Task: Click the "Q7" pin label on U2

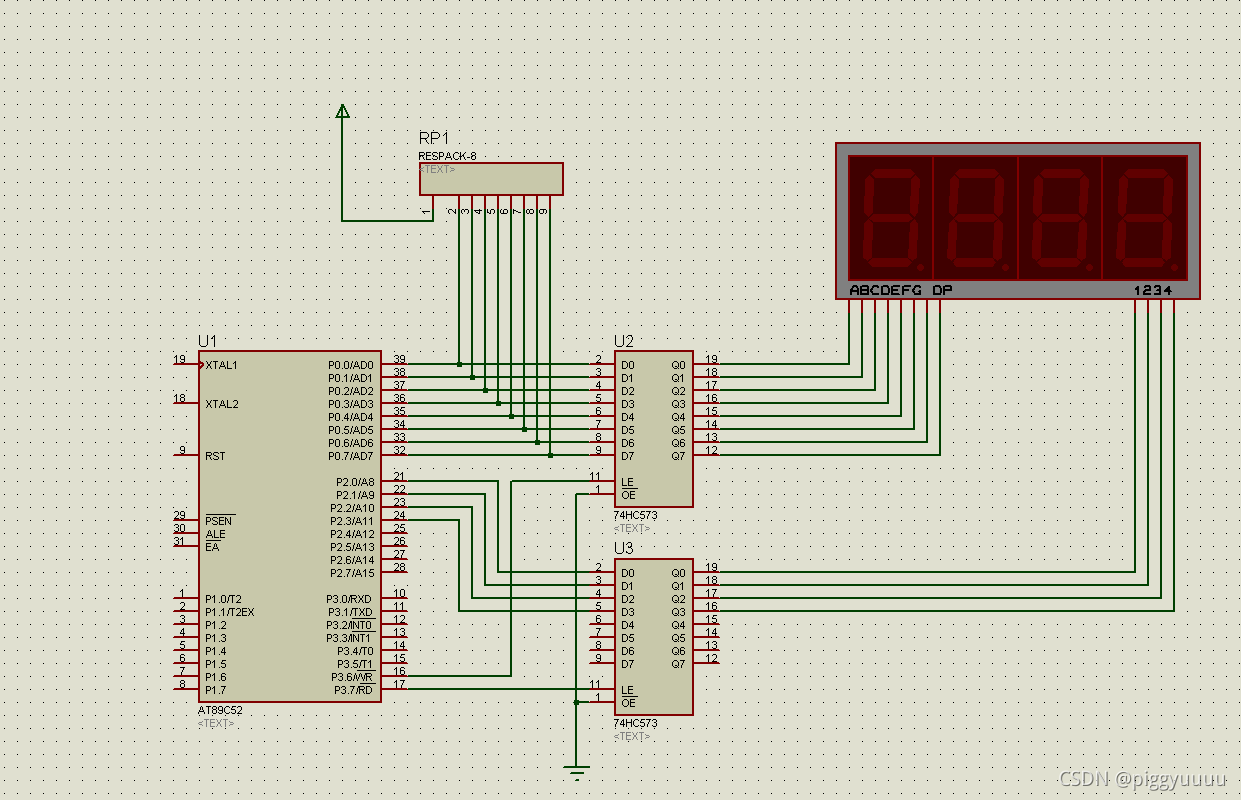Action: point(678,456)
